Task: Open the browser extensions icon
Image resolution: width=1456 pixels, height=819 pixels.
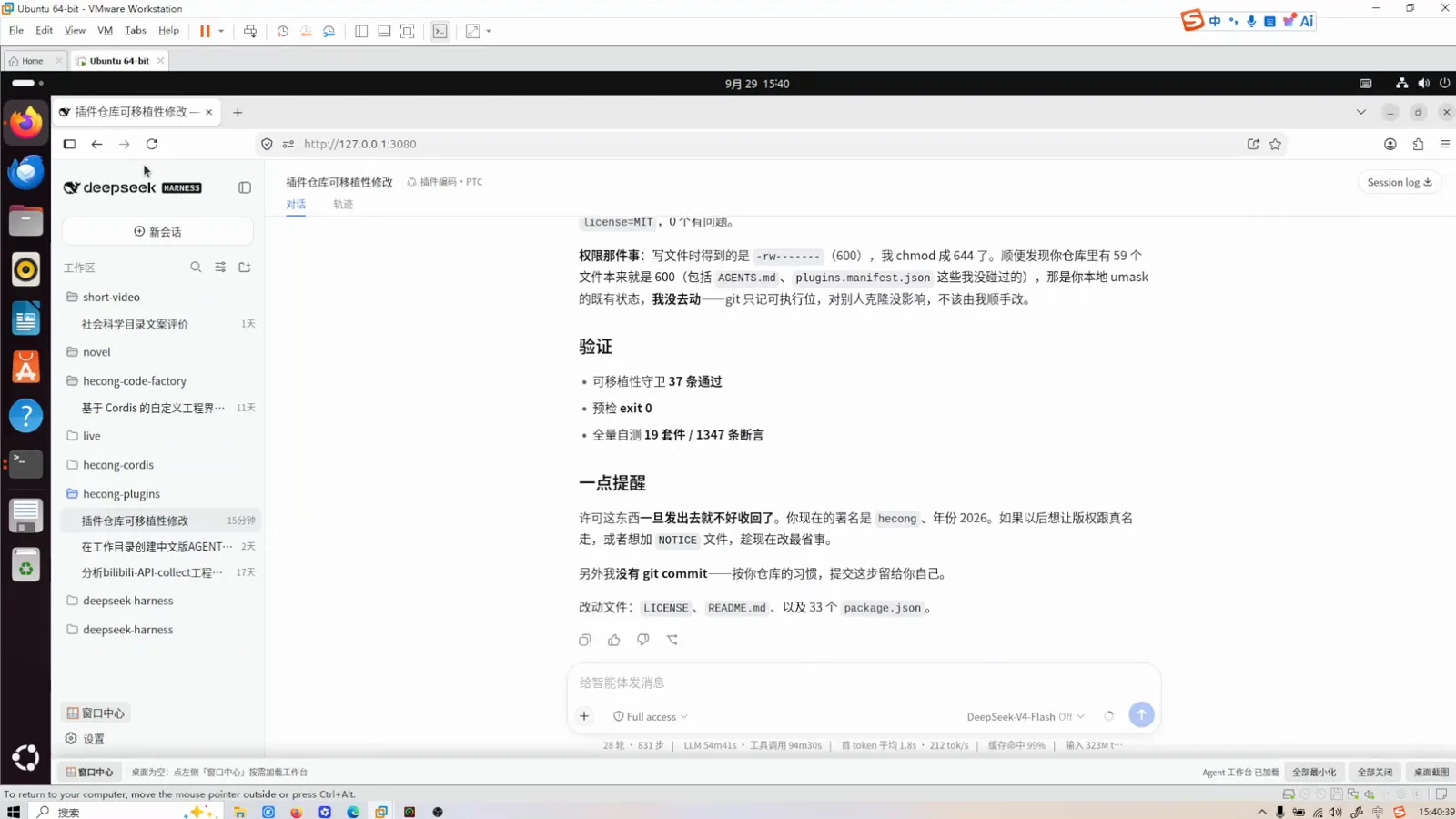Action: [1418, 144]
